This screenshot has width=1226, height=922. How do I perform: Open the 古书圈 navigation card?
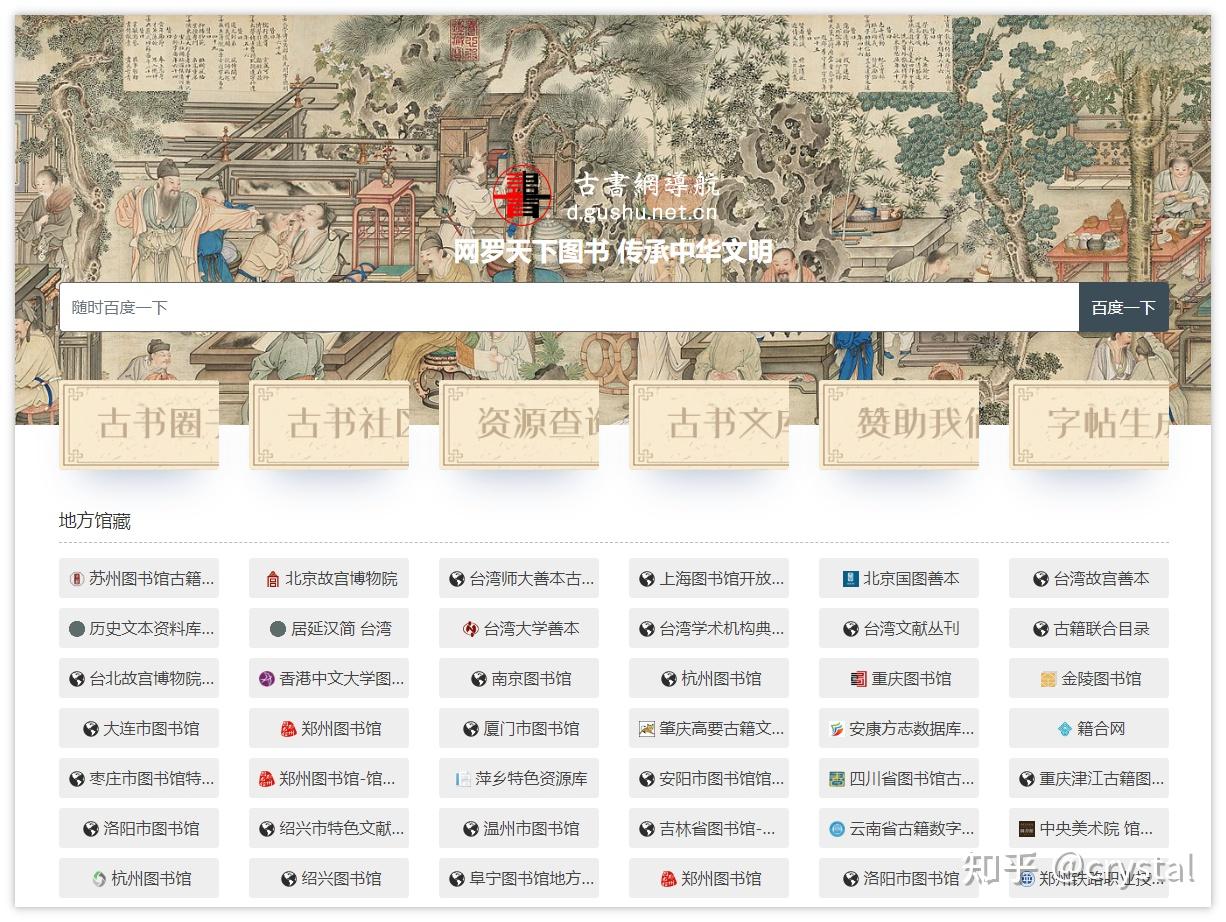pos(139,425)
